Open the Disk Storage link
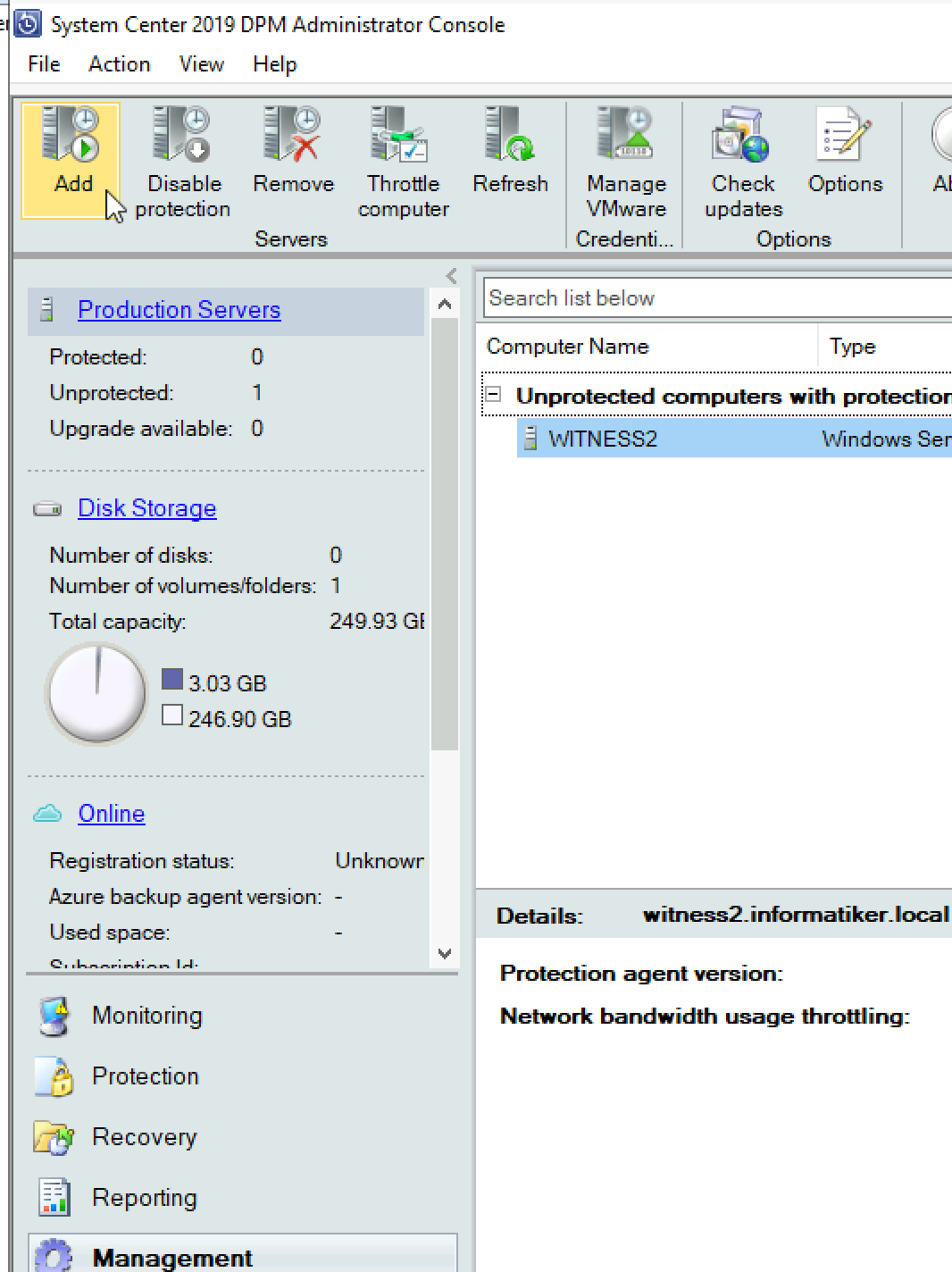The height and width of the screenshot is (1272, 952). pyautogui.click(x=147, y=508)
